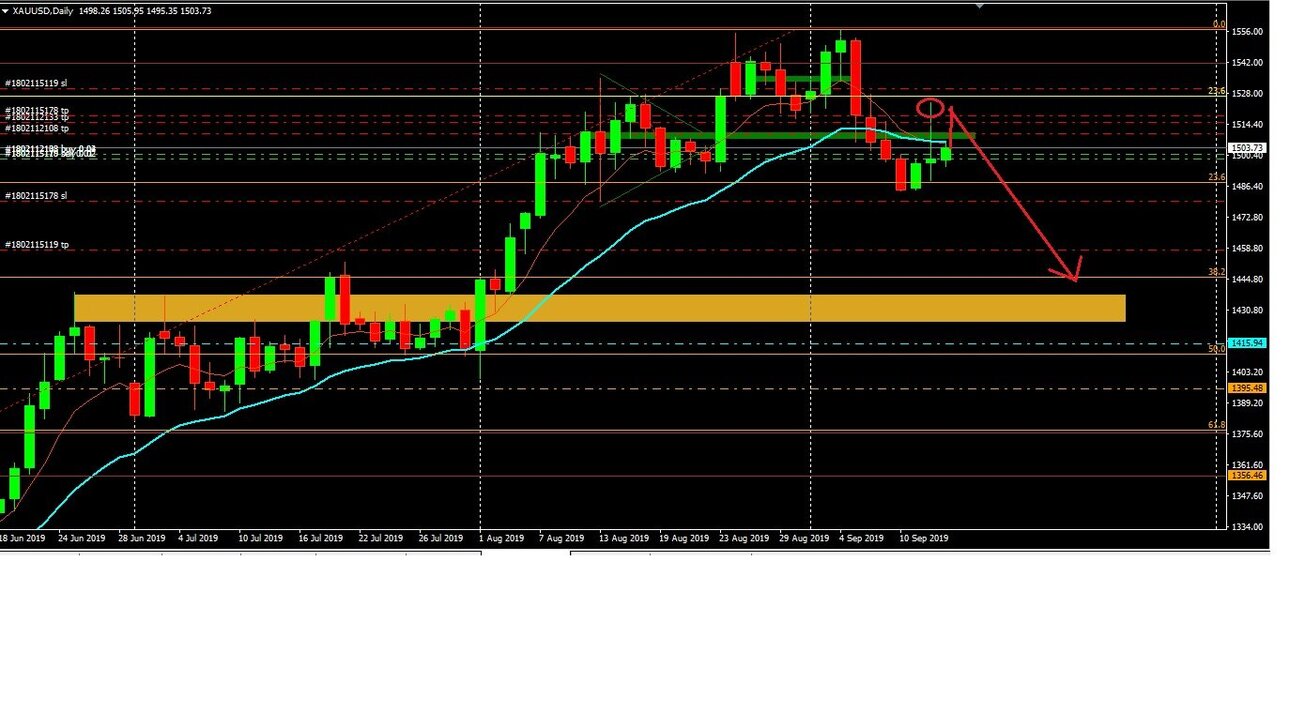The height and width of the screenshot is (713, 1290).
Task: Click the cyan price tag 1415.94
Action: (x=1248, y=343)
